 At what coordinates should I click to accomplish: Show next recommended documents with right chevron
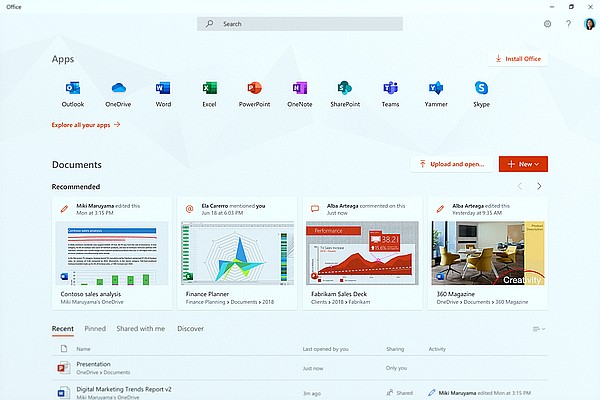tap(539, 186)
